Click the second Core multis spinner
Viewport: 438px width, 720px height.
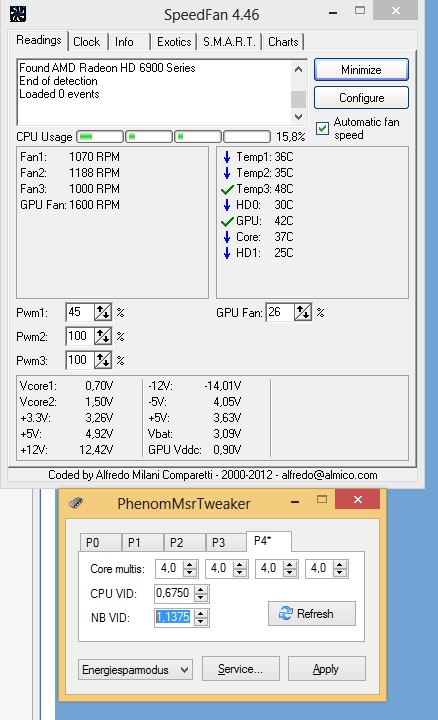(x=240, y=568)
